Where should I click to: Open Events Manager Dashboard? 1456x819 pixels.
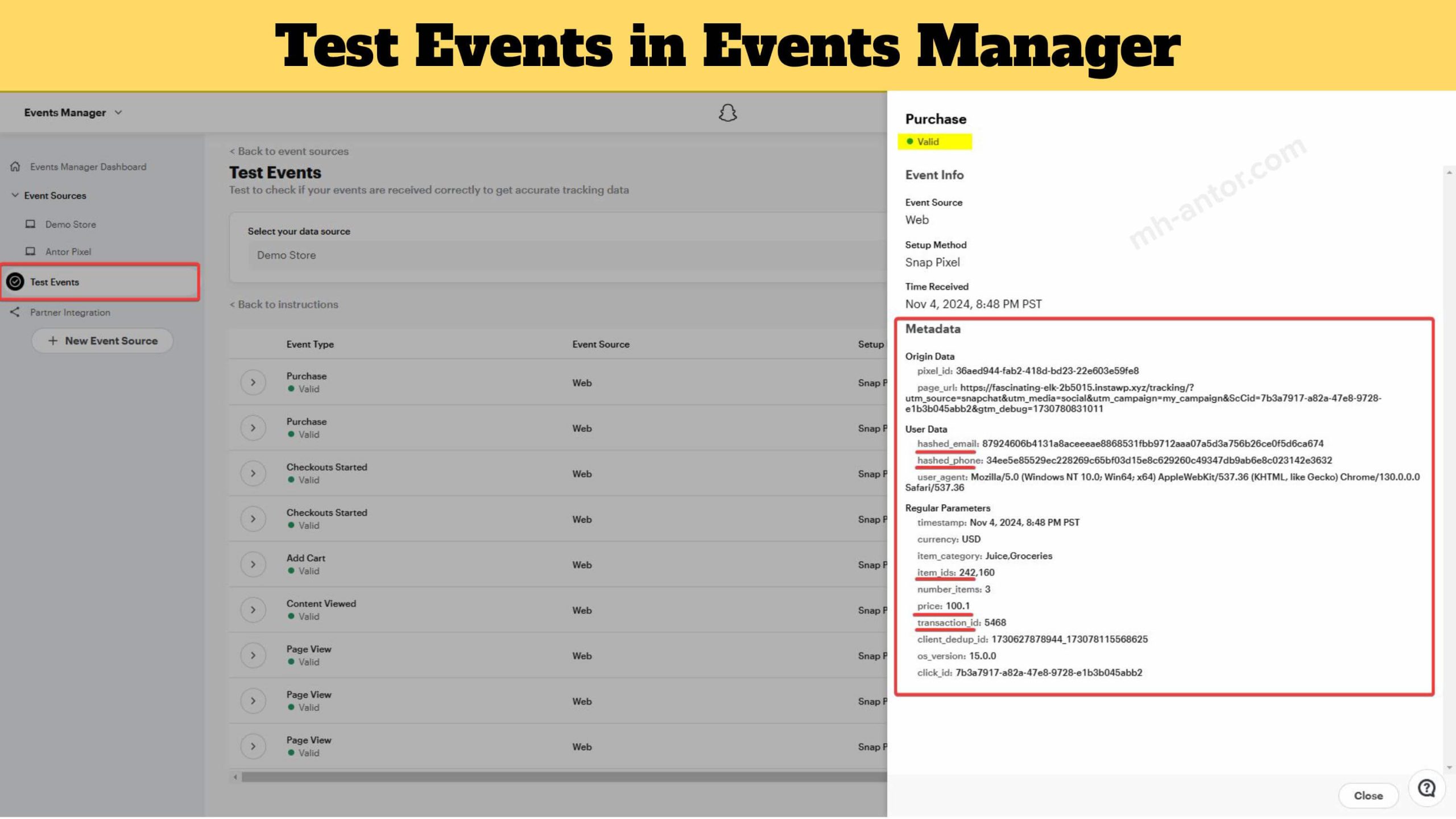(x=88, y=167)
